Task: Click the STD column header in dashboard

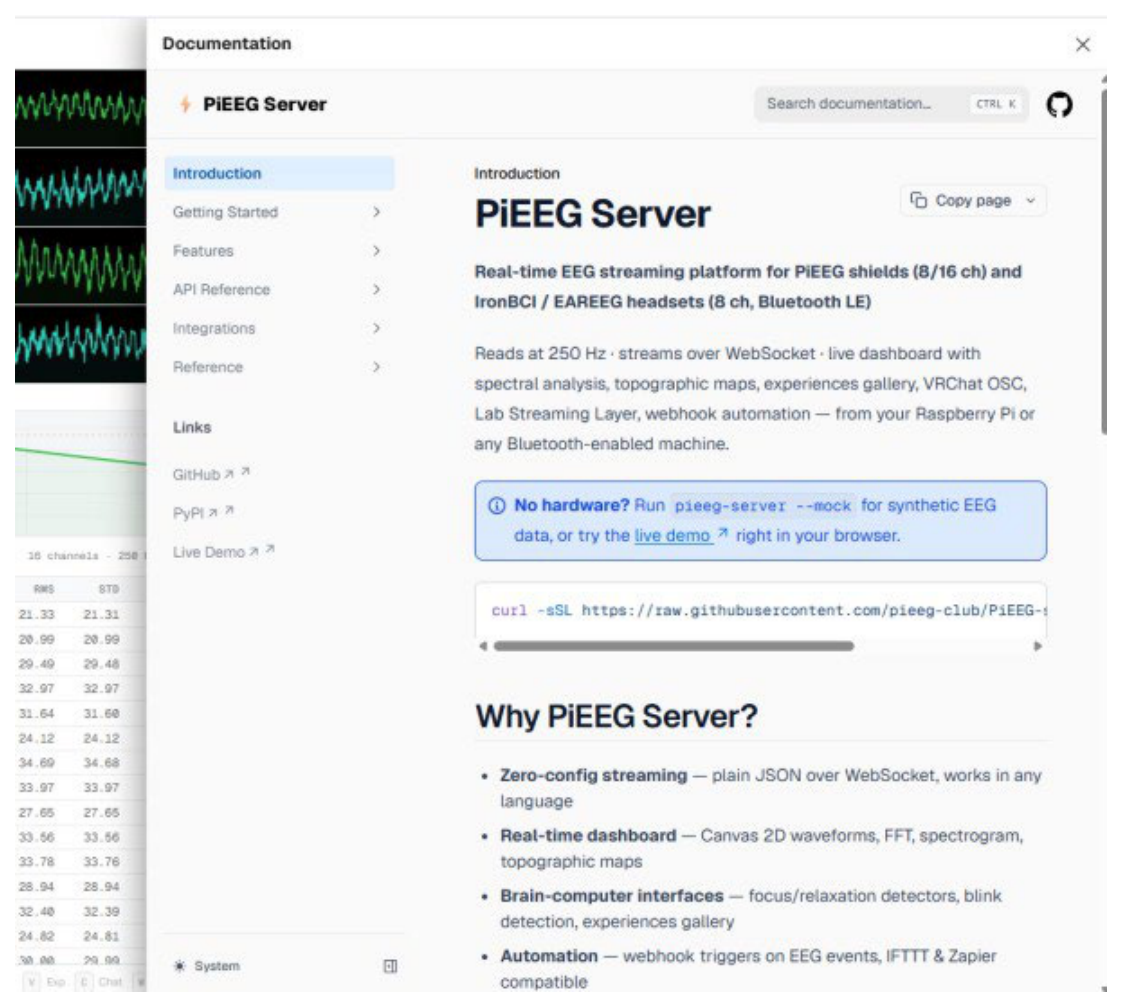Action: (108, 589)
